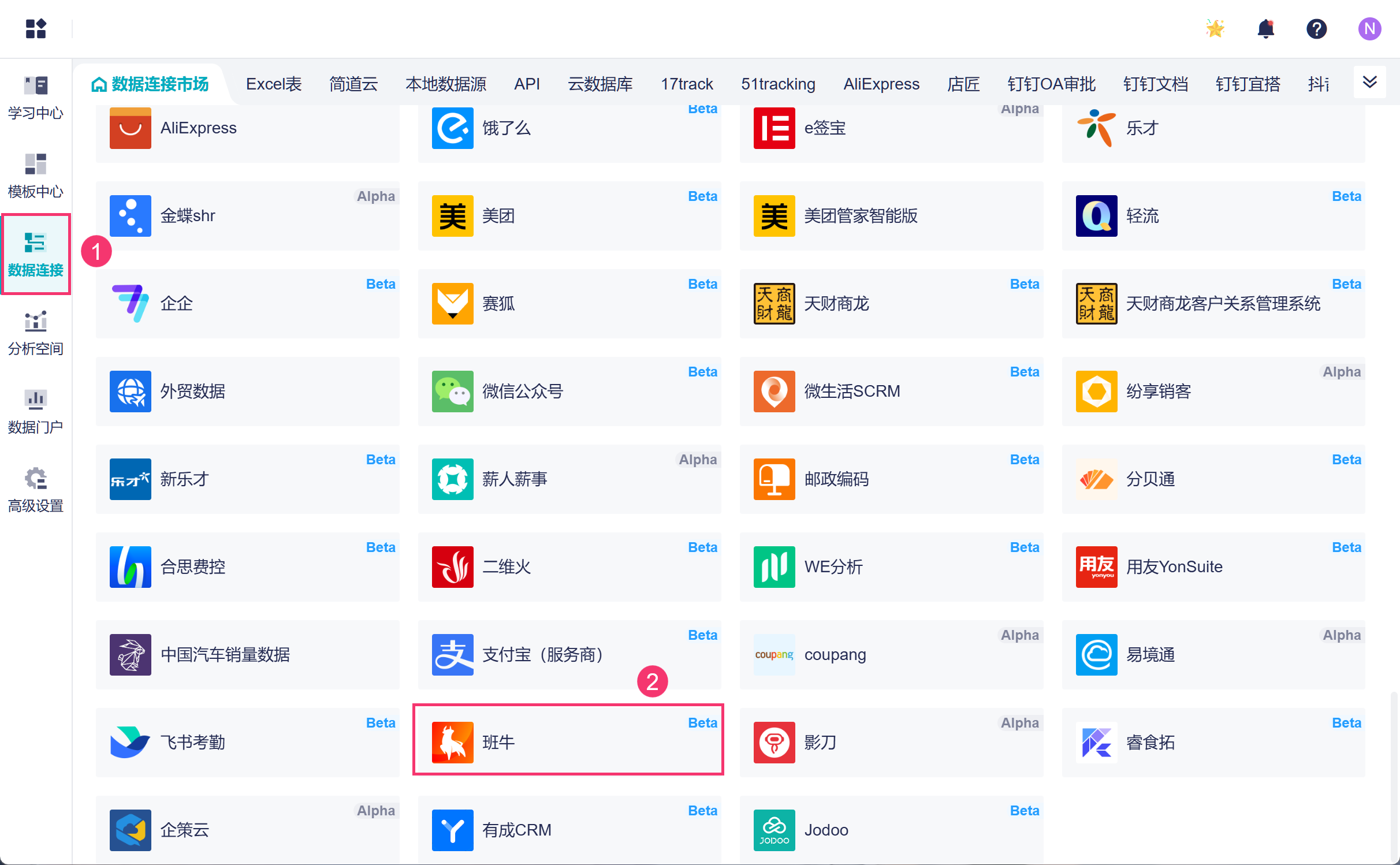Open the 美团 connector card
The height and width of the screenshot is (865, 1400).
tap(569, 215)
